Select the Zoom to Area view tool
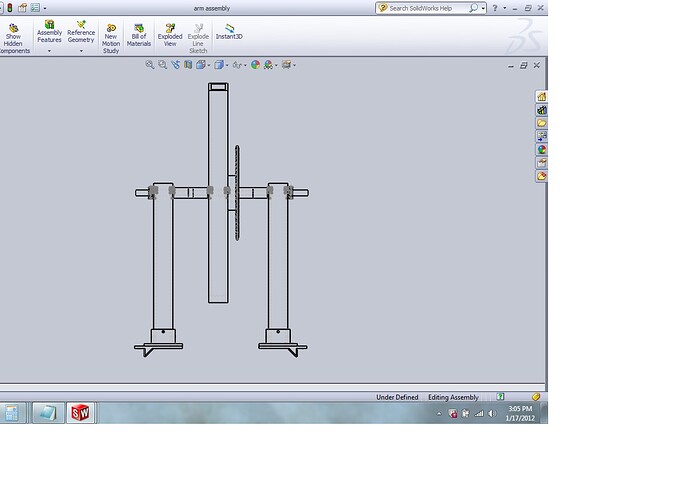Screen dimensions: 690x500 [162, 65]
